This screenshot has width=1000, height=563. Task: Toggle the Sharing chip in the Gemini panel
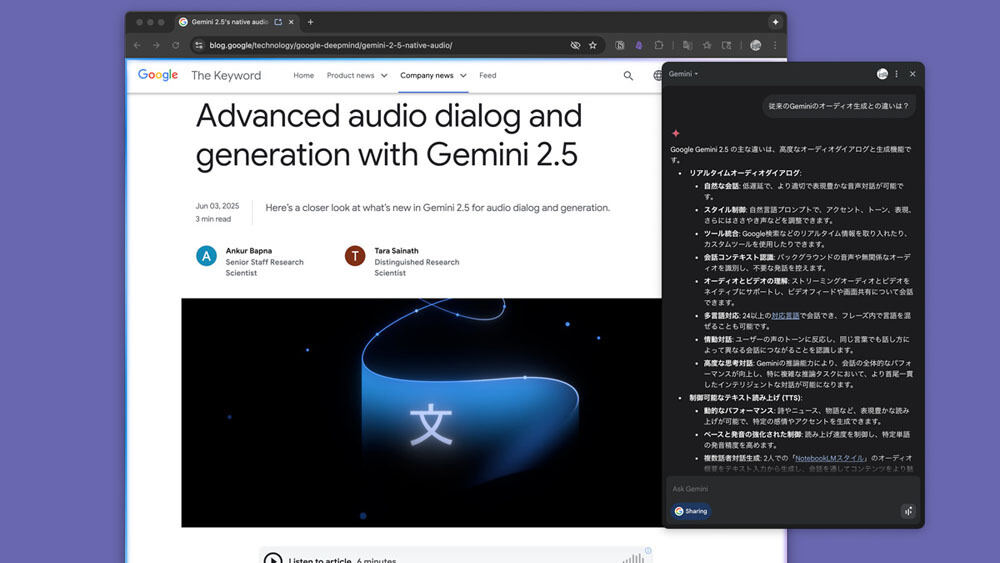(x=691, y=511)
